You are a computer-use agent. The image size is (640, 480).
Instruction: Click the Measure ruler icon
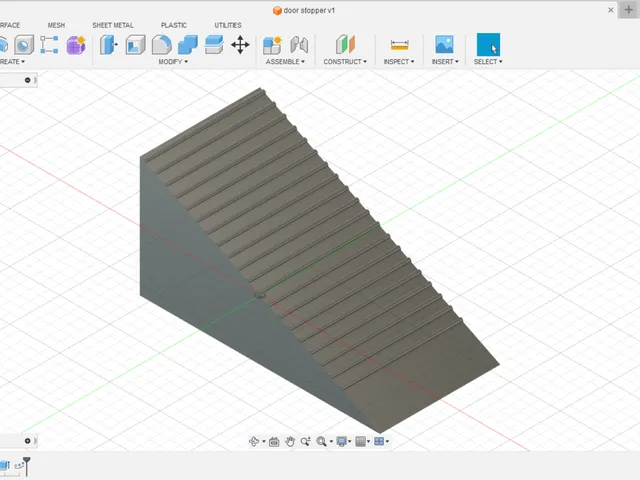pyautogui.click(x=399, y=45)
